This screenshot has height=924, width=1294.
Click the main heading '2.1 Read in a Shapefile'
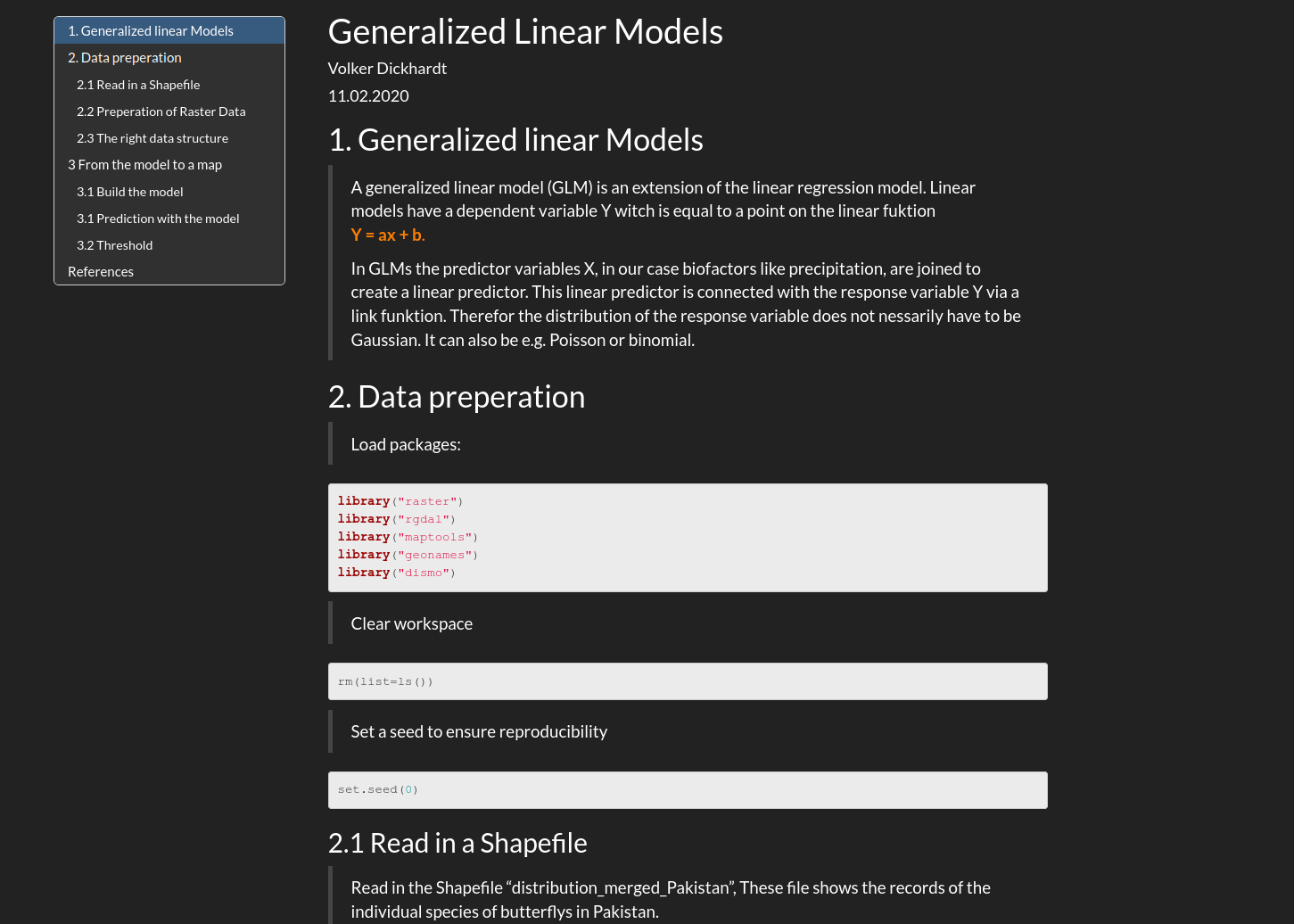tap(457, 843)
